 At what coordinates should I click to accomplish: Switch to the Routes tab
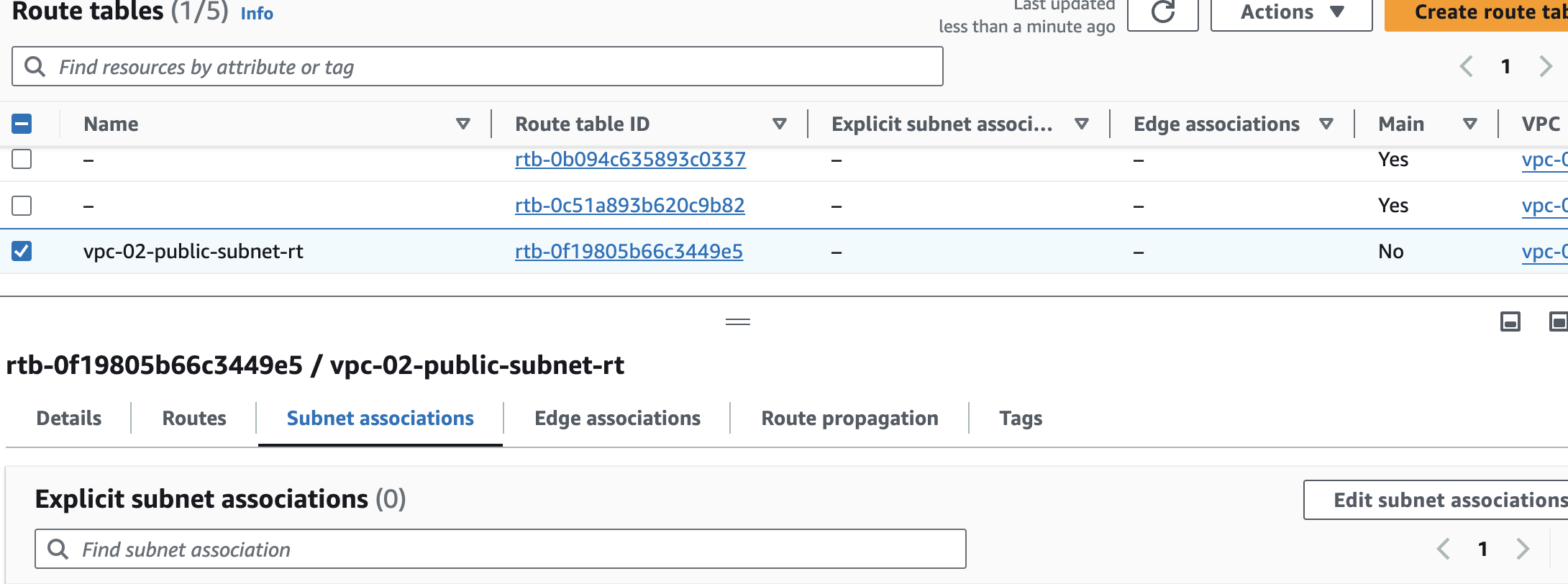pos(194,419)
